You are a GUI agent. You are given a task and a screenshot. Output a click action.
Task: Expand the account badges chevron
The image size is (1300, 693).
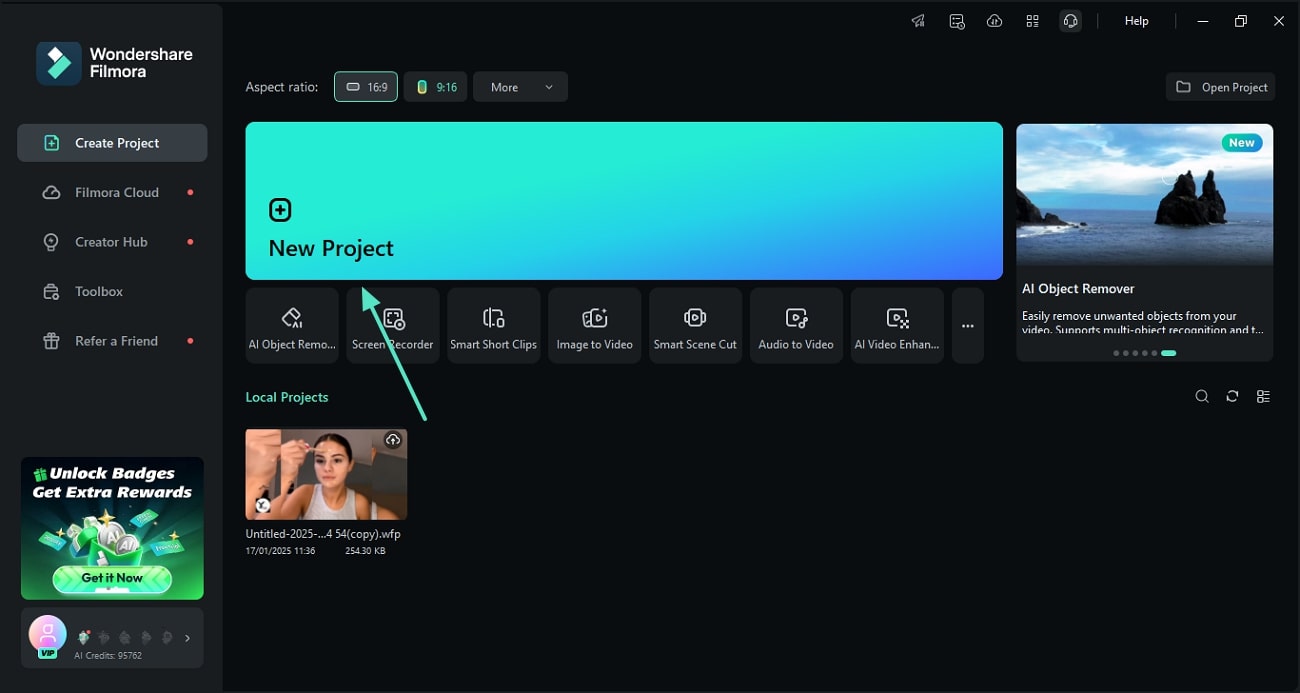click(187, 637)
